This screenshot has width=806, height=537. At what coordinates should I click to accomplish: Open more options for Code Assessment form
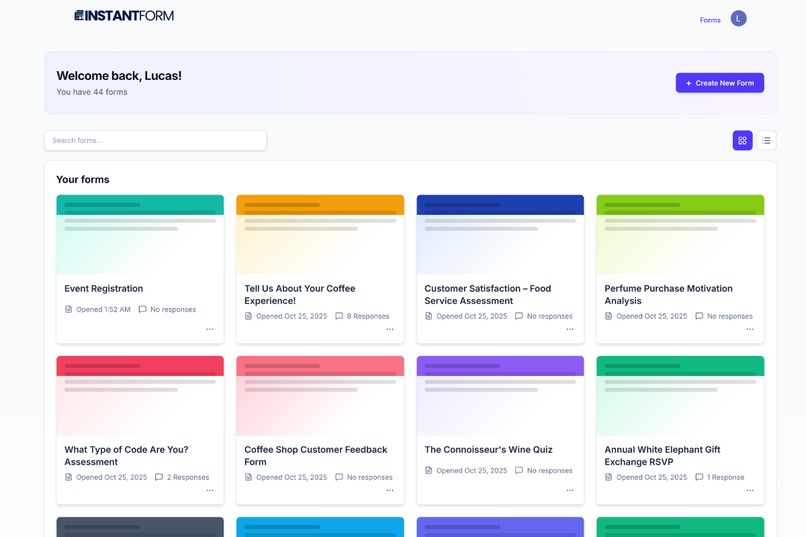coord(210,490)
